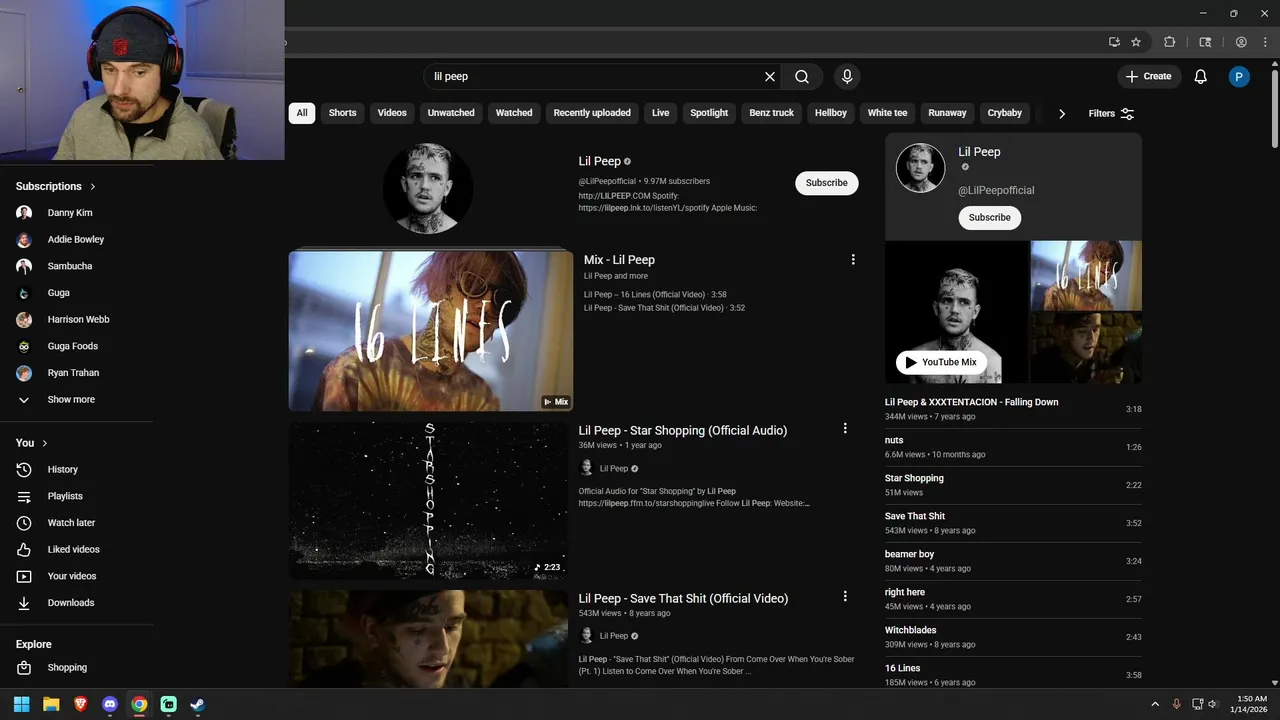
Task: Open the 16 Lines mix thumbnail
Action: (x=431, y=330)
